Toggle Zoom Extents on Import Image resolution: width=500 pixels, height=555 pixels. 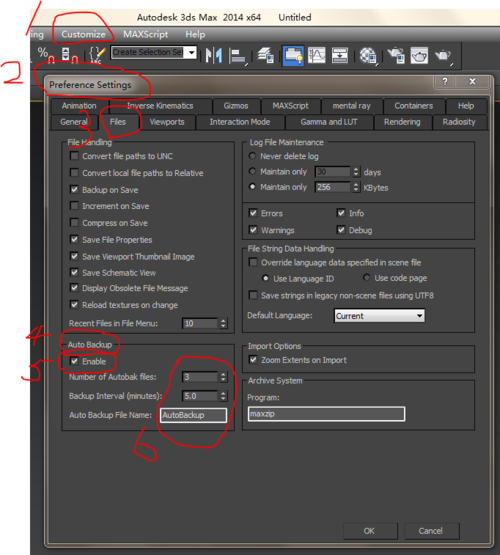click(x=253, y=360)
